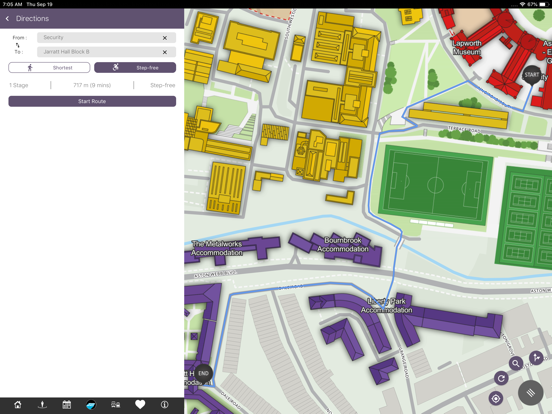Open the info tab in bottom bar

pos(164,404)
